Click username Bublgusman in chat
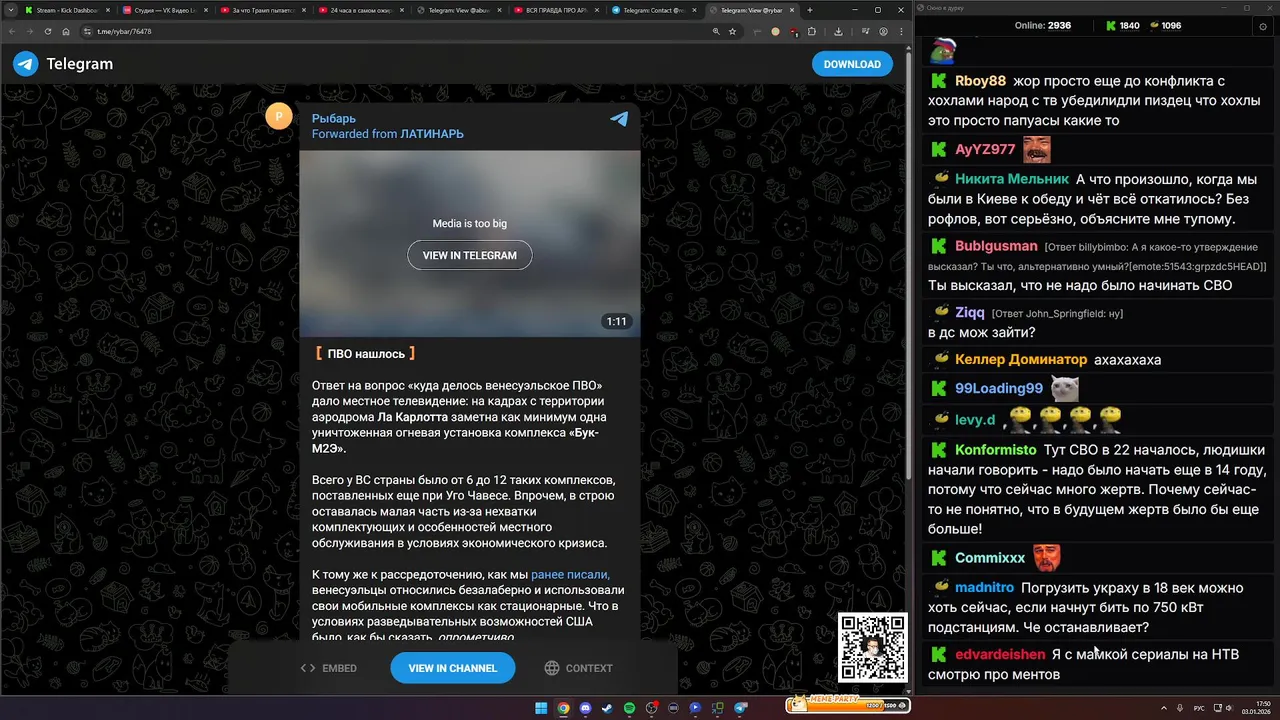This screenshot has height=720, width=1280. click(995, 246)
